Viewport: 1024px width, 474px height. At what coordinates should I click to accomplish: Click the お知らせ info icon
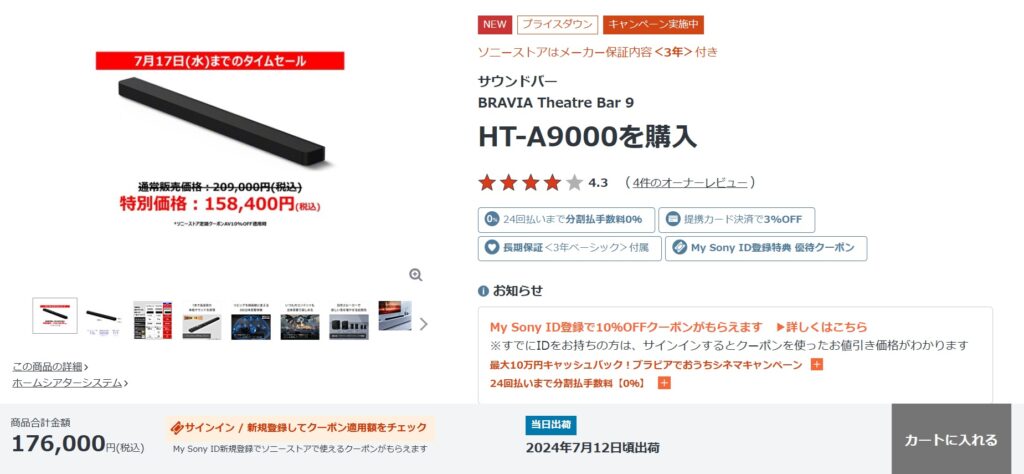click(x=483, y=291)
